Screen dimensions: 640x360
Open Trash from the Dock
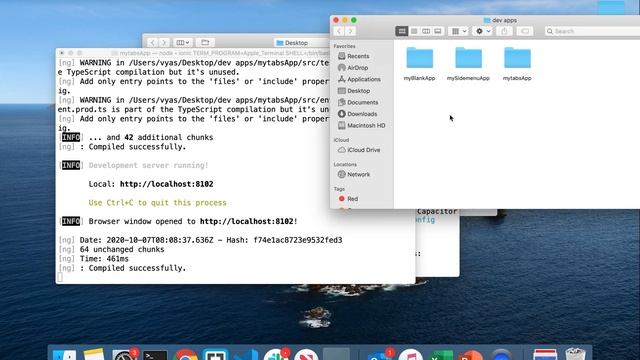pyautogui.click(x=576, y=354)
